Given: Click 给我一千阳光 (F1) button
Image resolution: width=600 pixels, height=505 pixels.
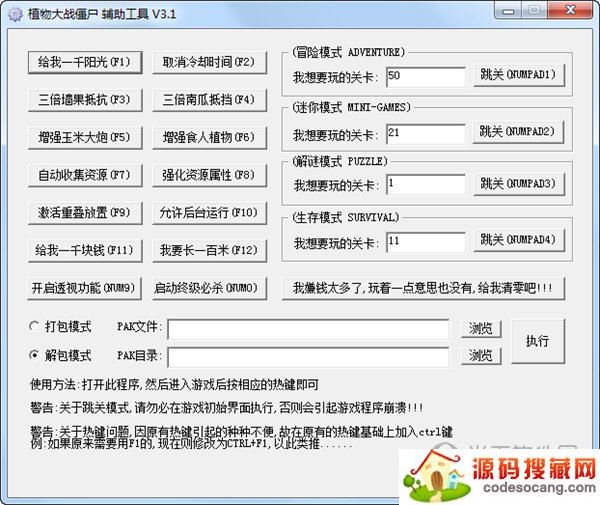Looking at the screenshot, I should coord(84,62).
